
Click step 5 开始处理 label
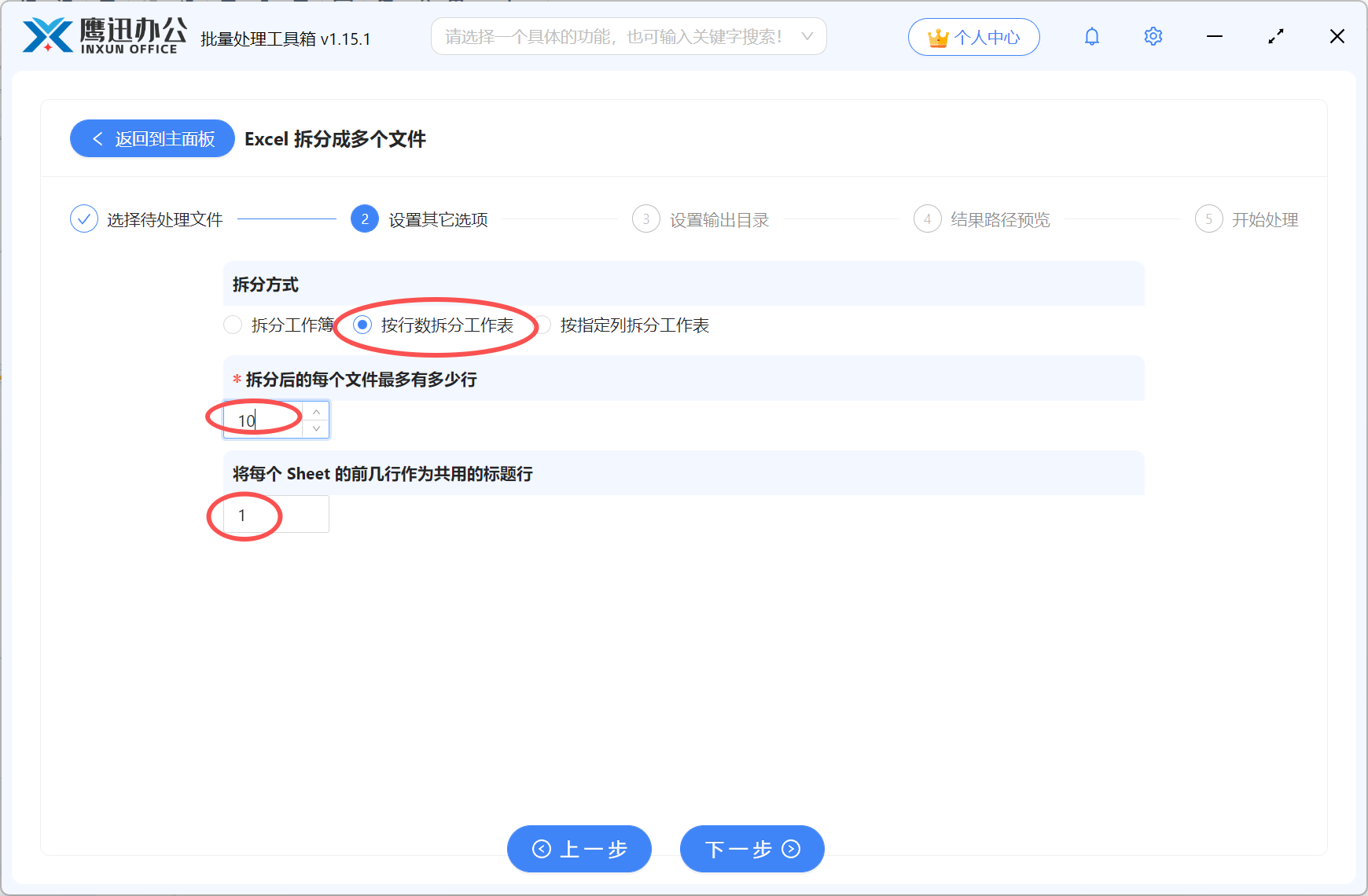click(x=1264, y=218)
